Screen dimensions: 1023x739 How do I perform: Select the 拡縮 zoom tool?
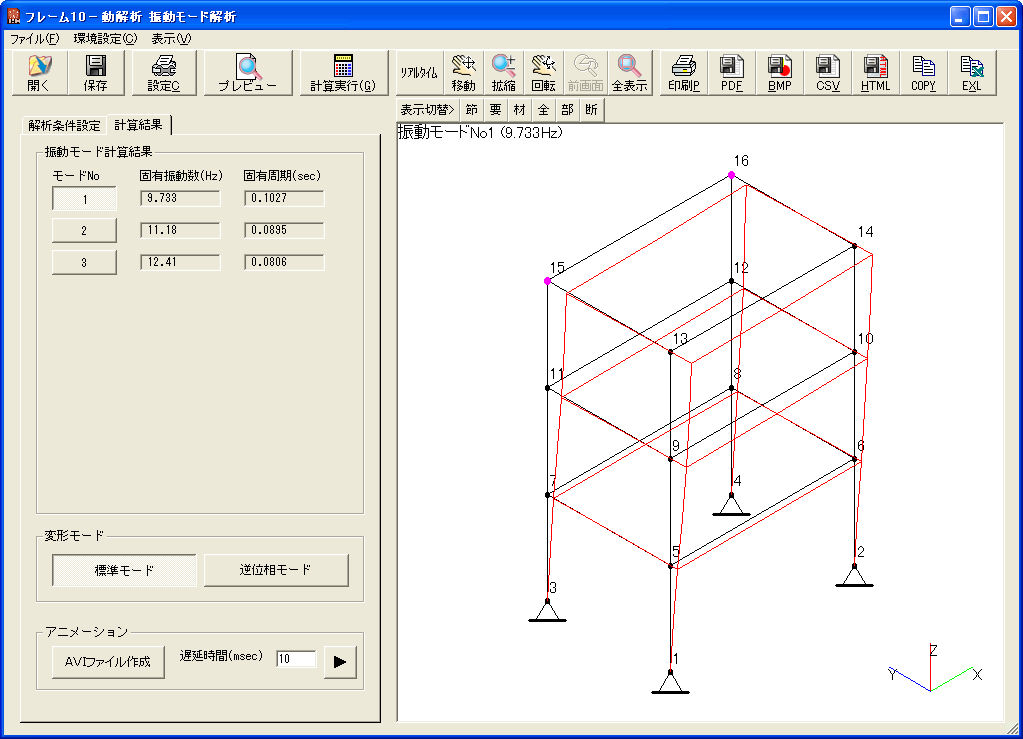click(503, 73)
